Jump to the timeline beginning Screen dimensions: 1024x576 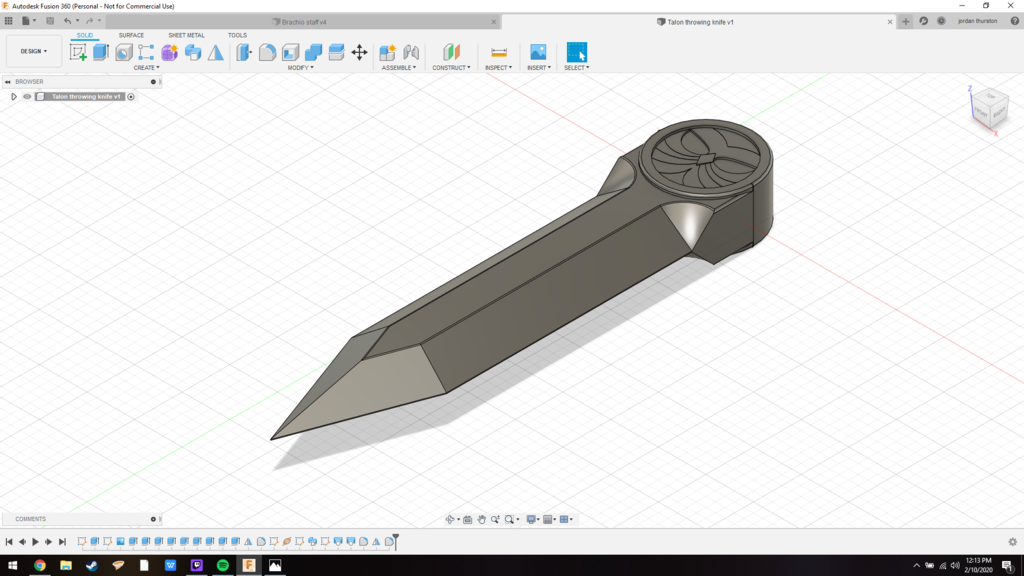[9, 541]
